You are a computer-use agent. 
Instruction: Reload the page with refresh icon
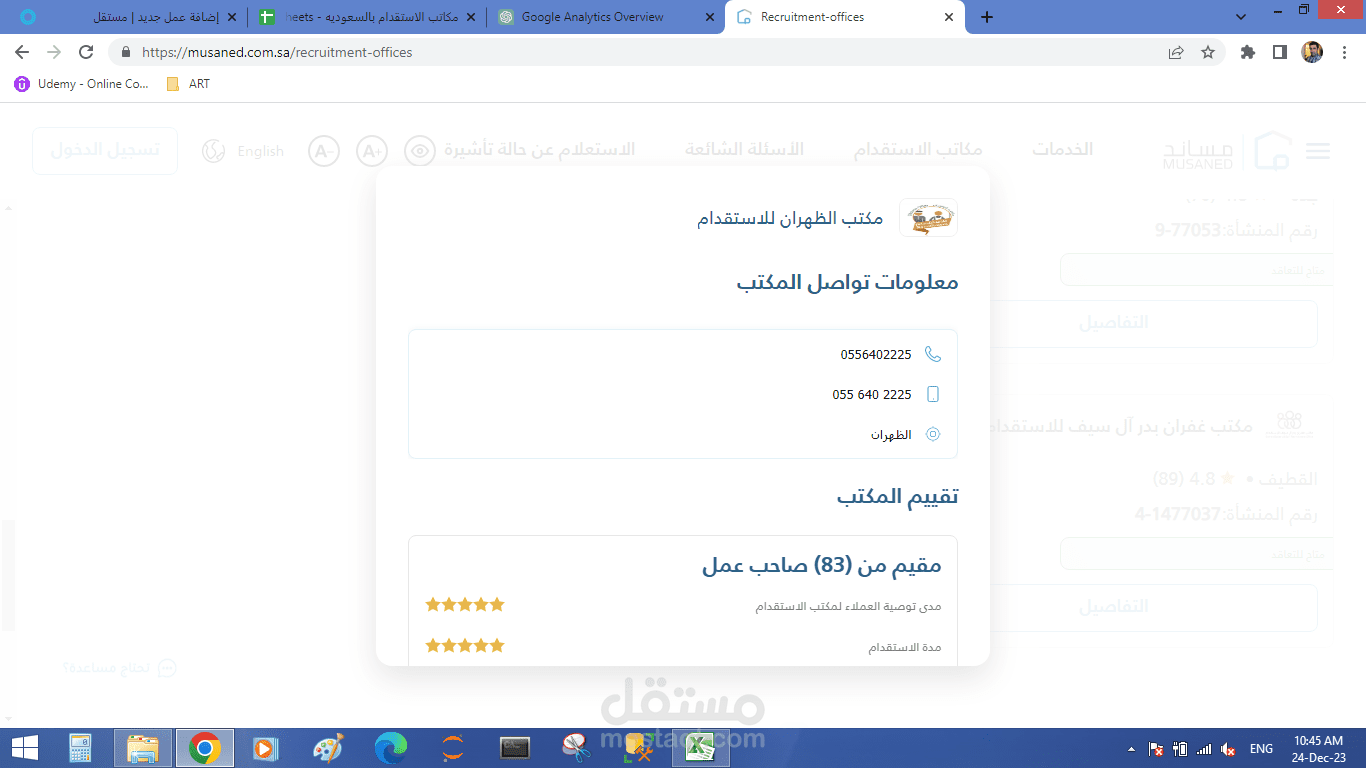coord(86,52)
